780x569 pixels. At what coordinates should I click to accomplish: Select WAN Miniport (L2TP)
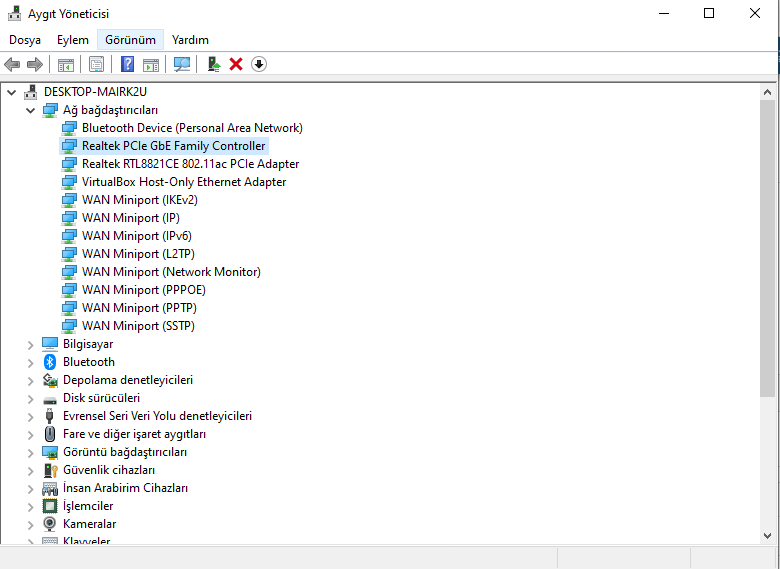click(138, 254)
